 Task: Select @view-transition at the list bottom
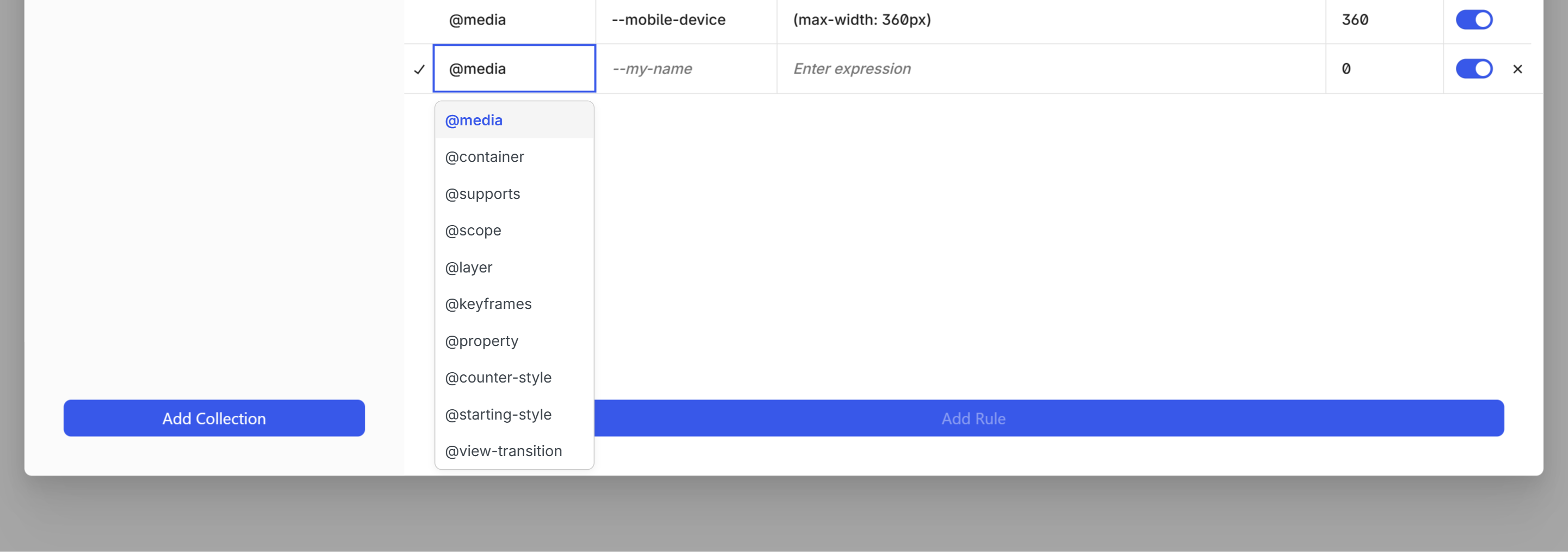pos(504,451)
